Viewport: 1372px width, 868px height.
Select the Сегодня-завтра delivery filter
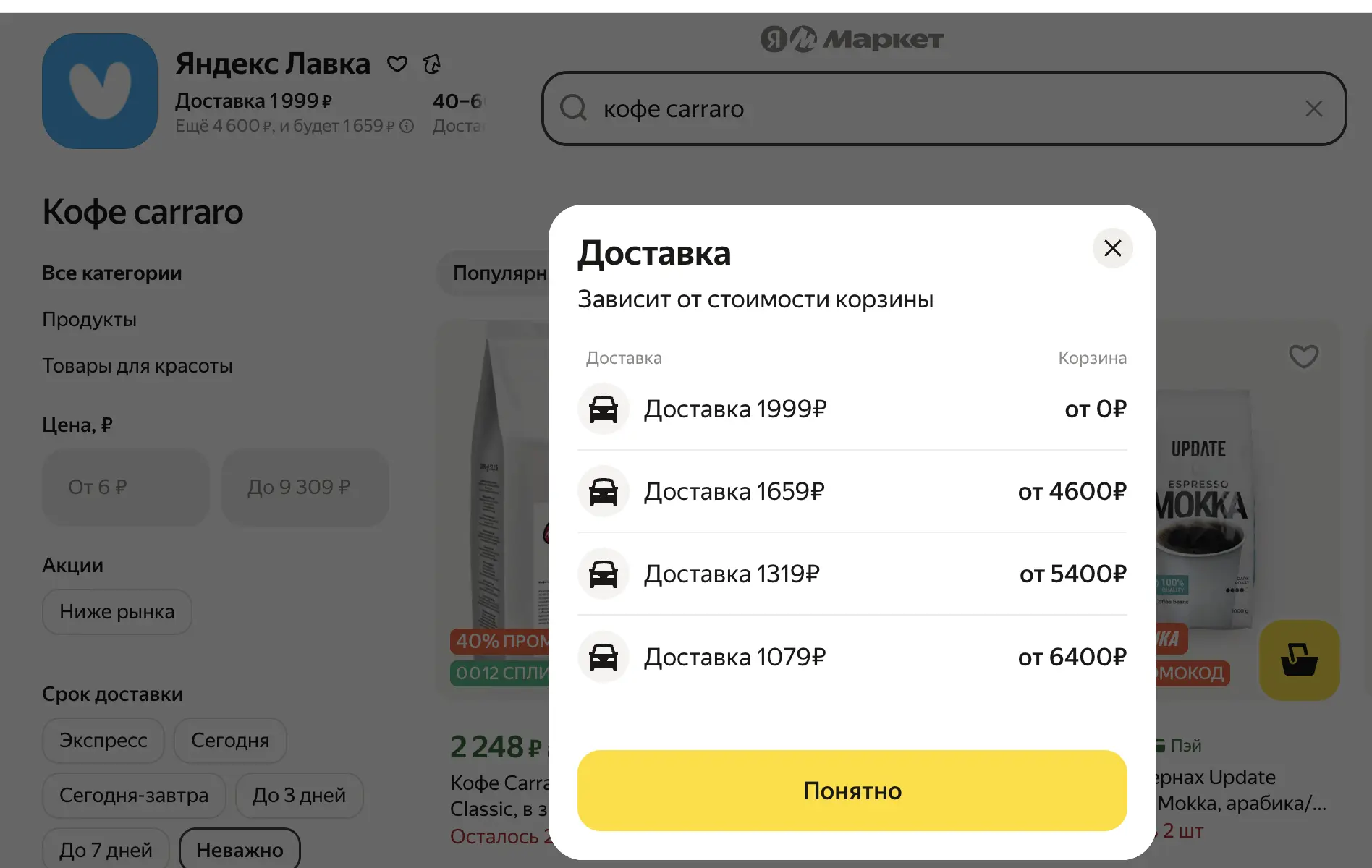coord(134,796)
